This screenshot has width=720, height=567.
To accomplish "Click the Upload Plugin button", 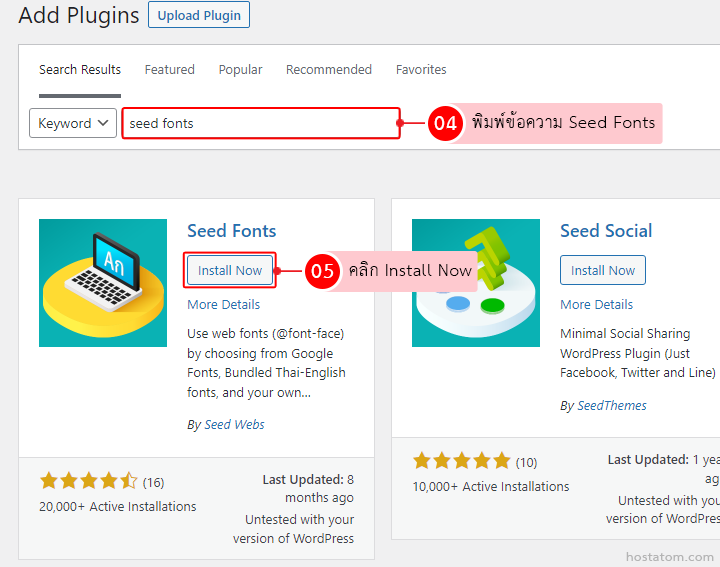I will [x=199, y=15].
